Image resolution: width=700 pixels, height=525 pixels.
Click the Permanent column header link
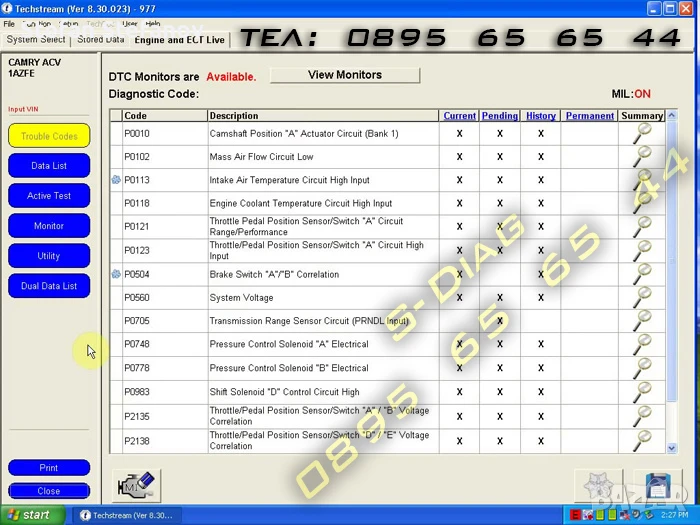coord(589,116)
